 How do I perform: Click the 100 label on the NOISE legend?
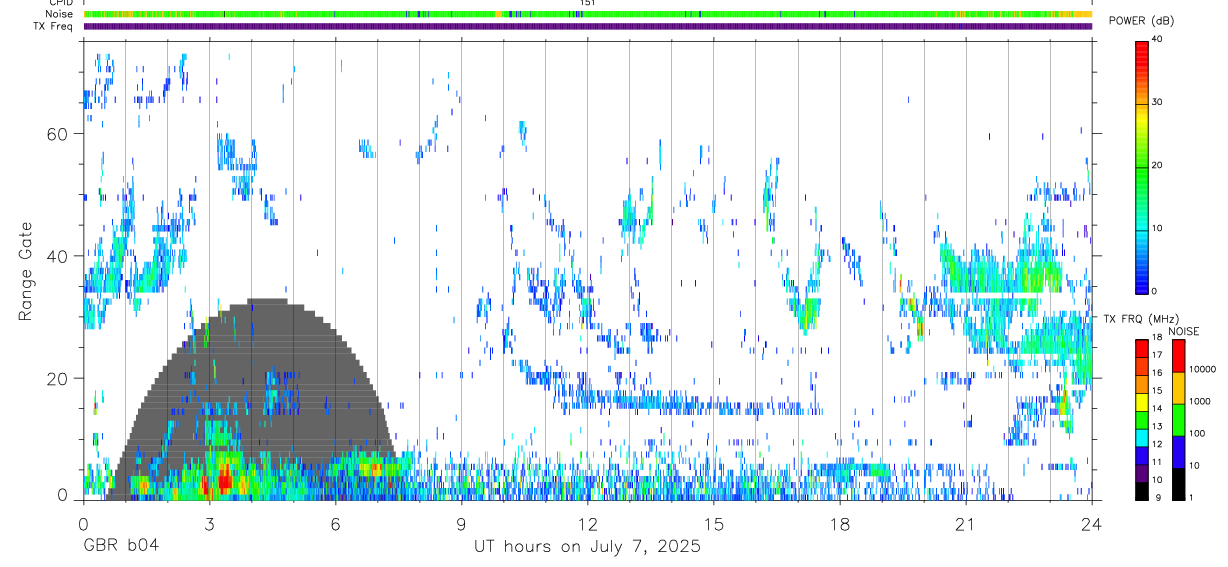[x=1196, y=433]
